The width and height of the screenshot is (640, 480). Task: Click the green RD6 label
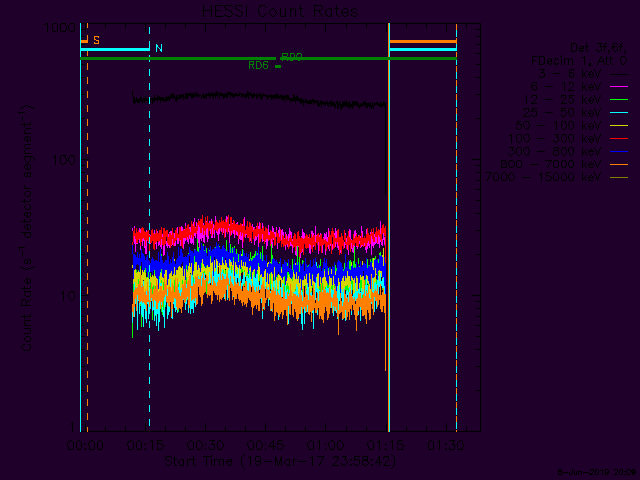(x=258, y=65)
